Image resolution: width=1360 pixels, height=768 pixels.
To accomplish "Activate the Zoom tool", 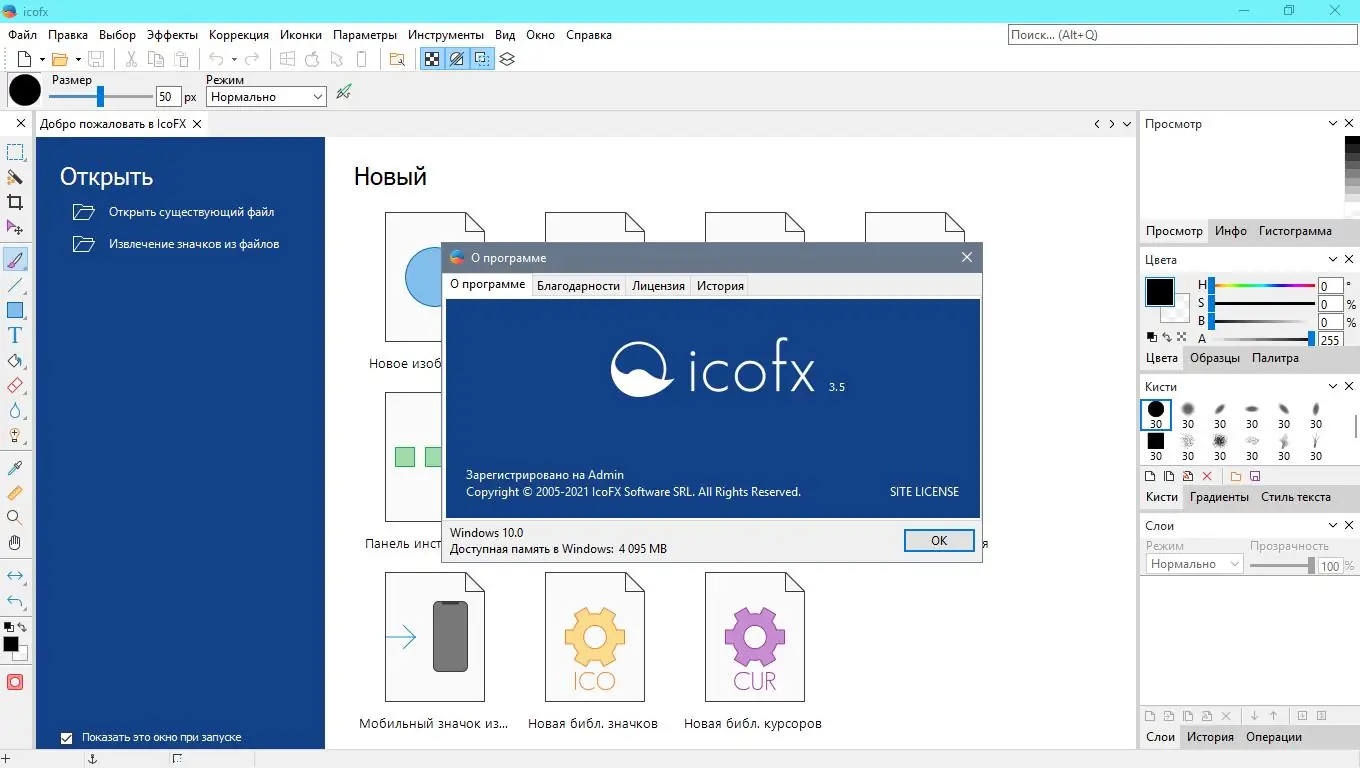I will click(15, 518).
